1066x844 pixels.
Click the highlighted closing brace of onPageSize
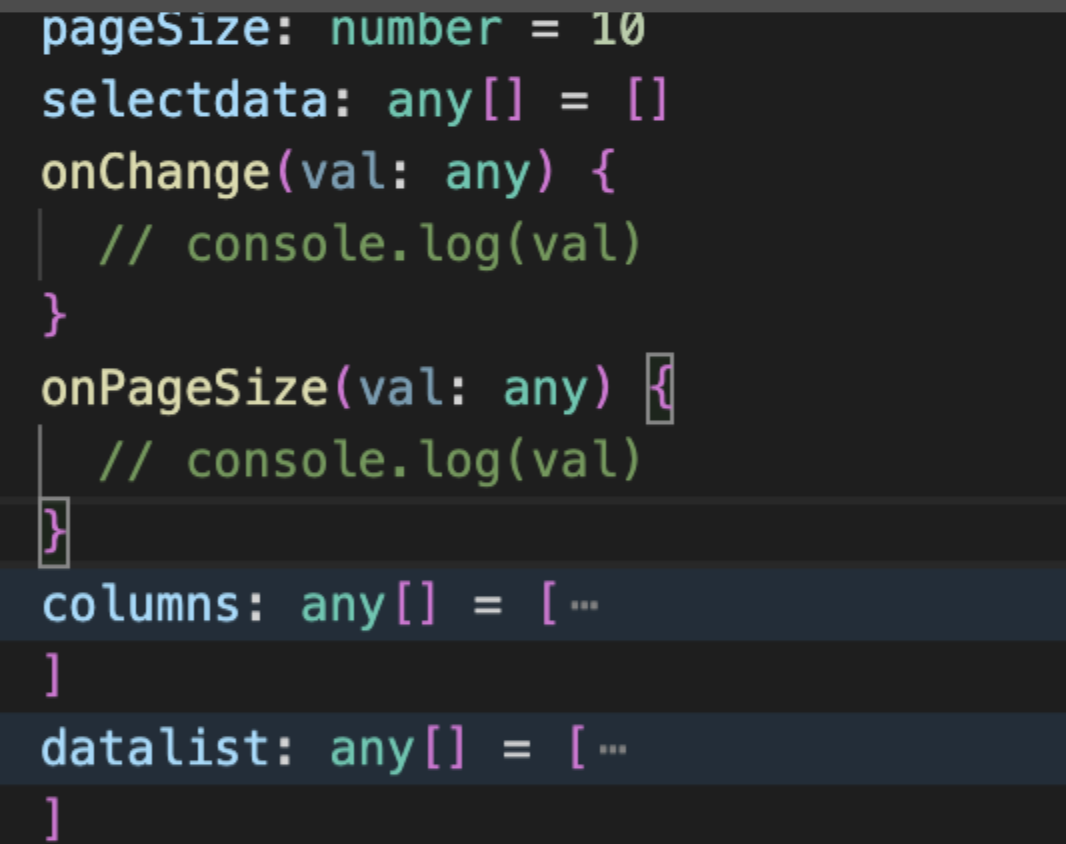tap(54, 532)
